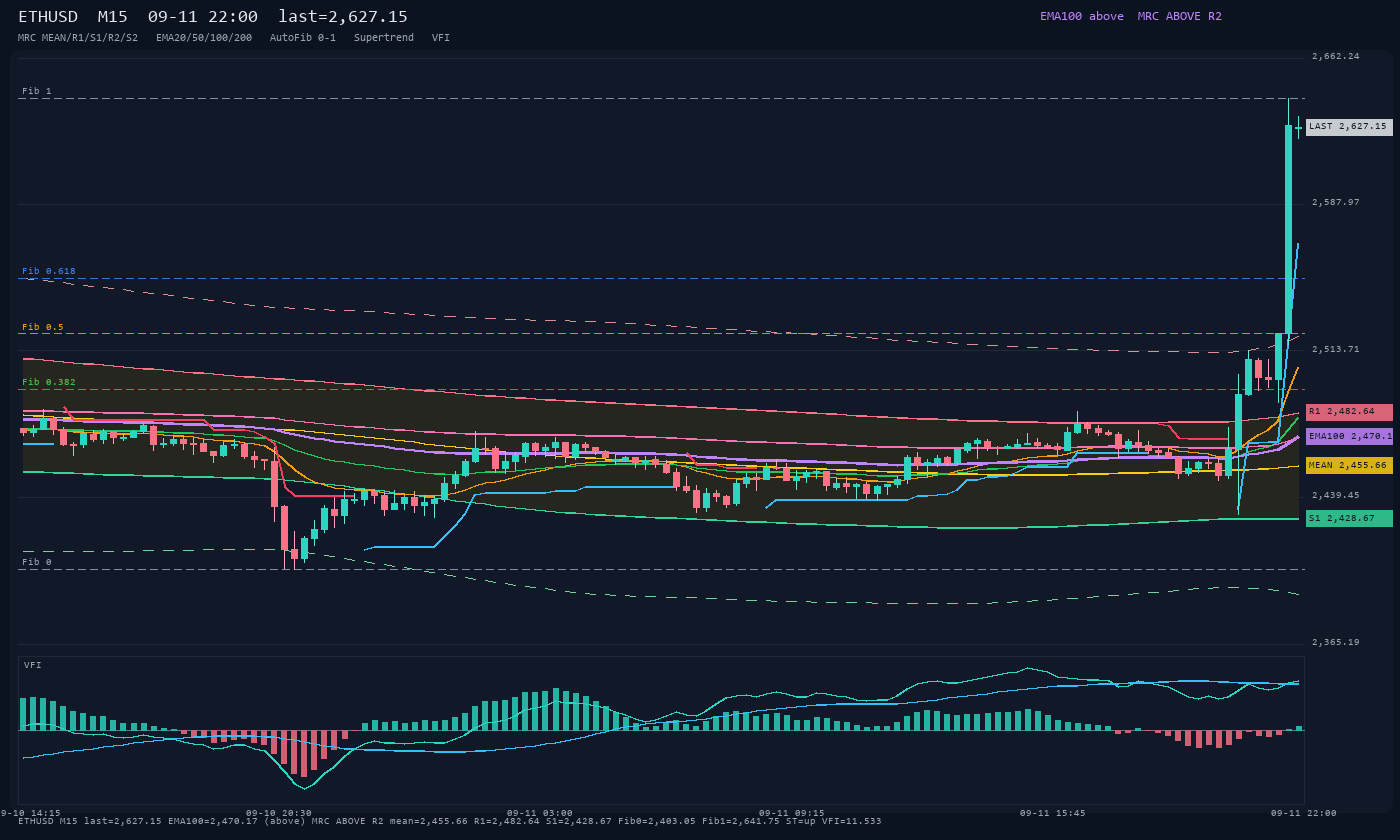Click the ETHUSD symbol in the chart title
This screenshot has width=1400, height=840.
(50, 17)
